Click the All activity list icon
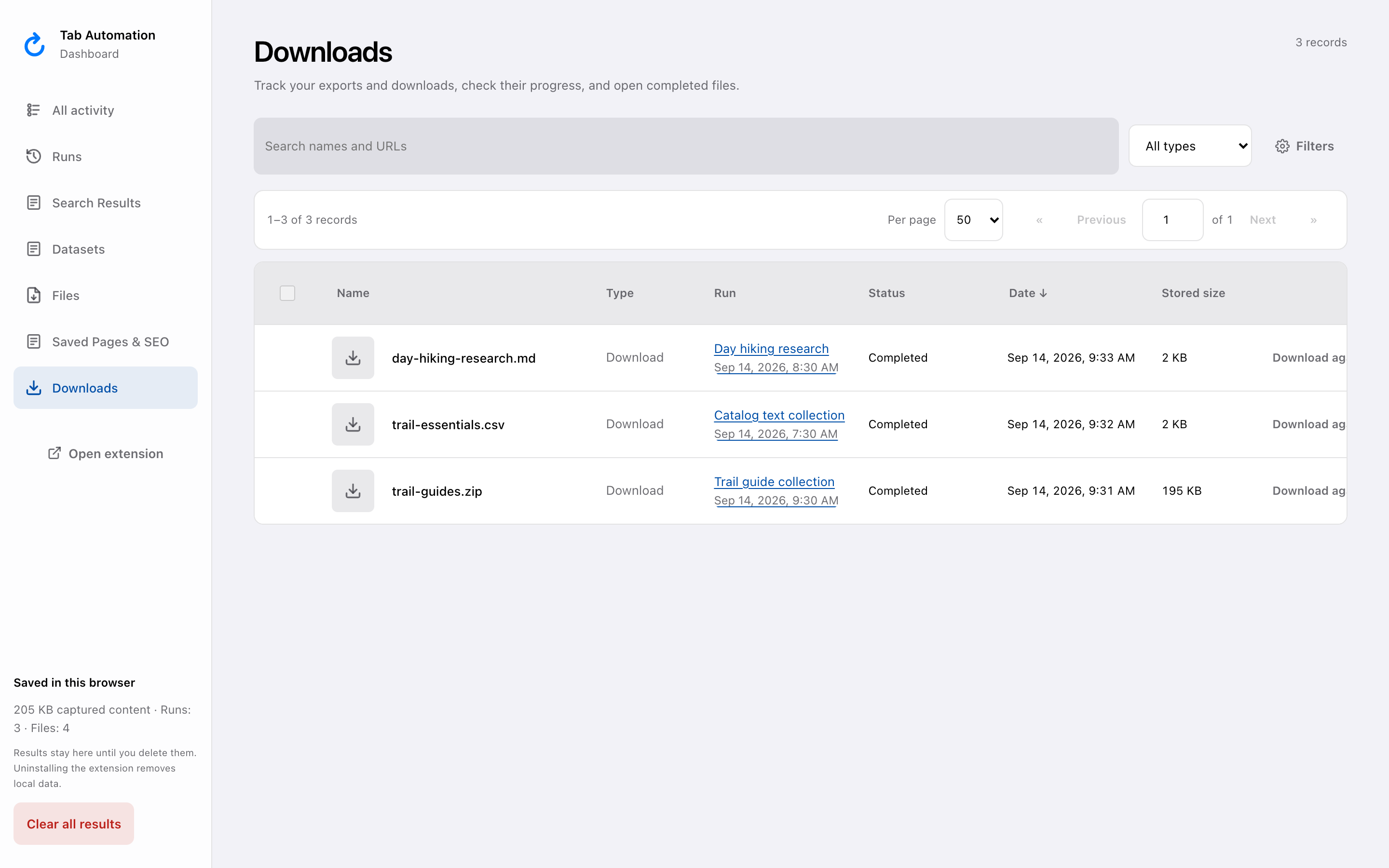Viewport: 1389px width, 868px height. [33, 109]
